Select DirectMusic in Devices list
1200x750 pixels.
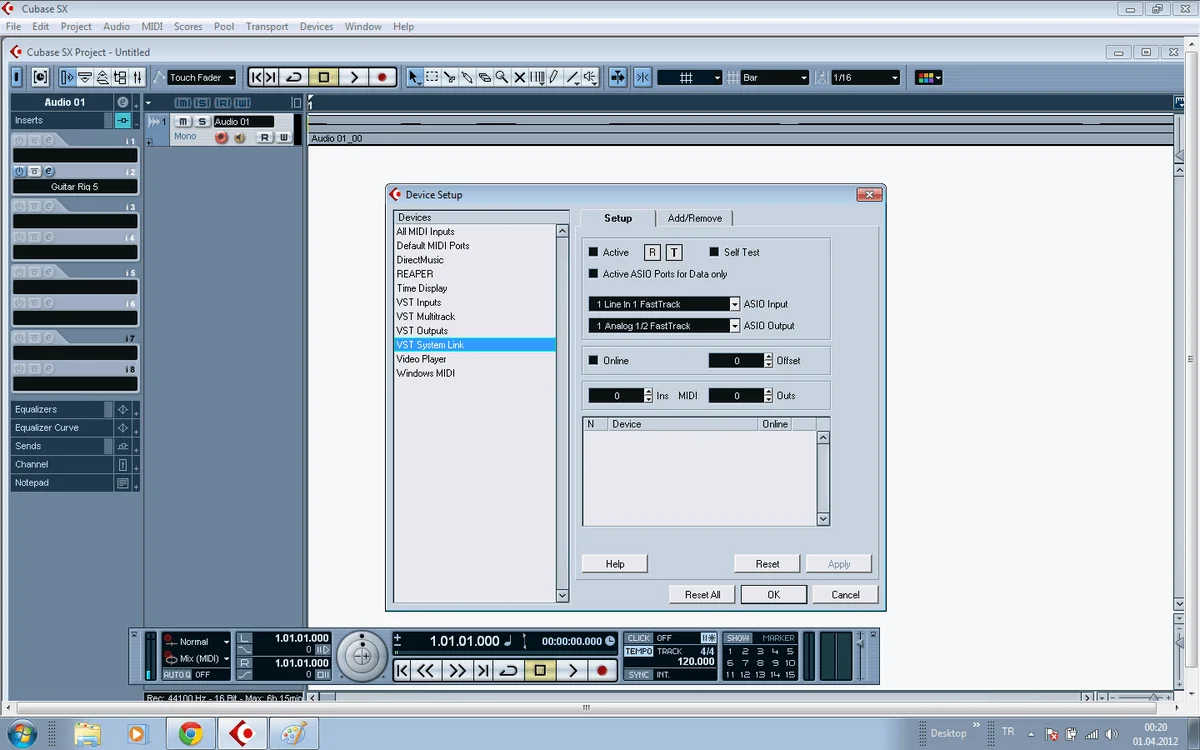(x=474, y=260)
